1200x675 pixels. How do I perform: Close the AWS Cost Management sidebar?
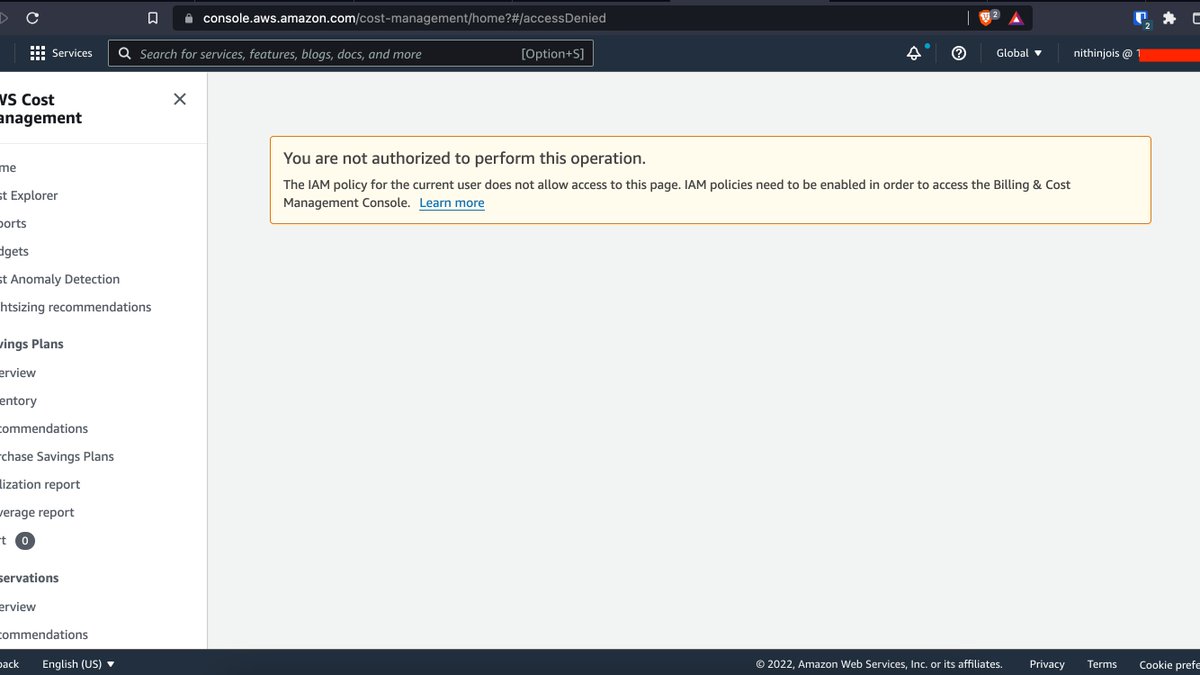179,99
